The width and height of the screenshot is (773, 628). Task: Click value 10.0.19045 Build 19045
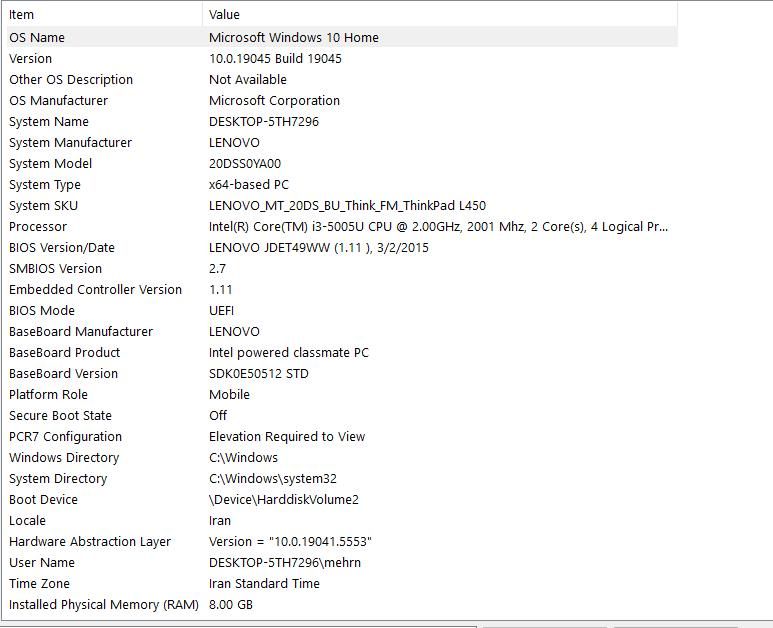pyautogui.click(x=275, y=59)
